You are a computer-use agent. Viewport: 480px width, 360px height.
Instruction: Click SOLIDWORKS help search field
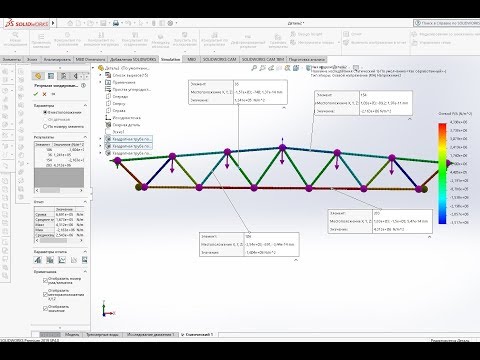point(447,23)
